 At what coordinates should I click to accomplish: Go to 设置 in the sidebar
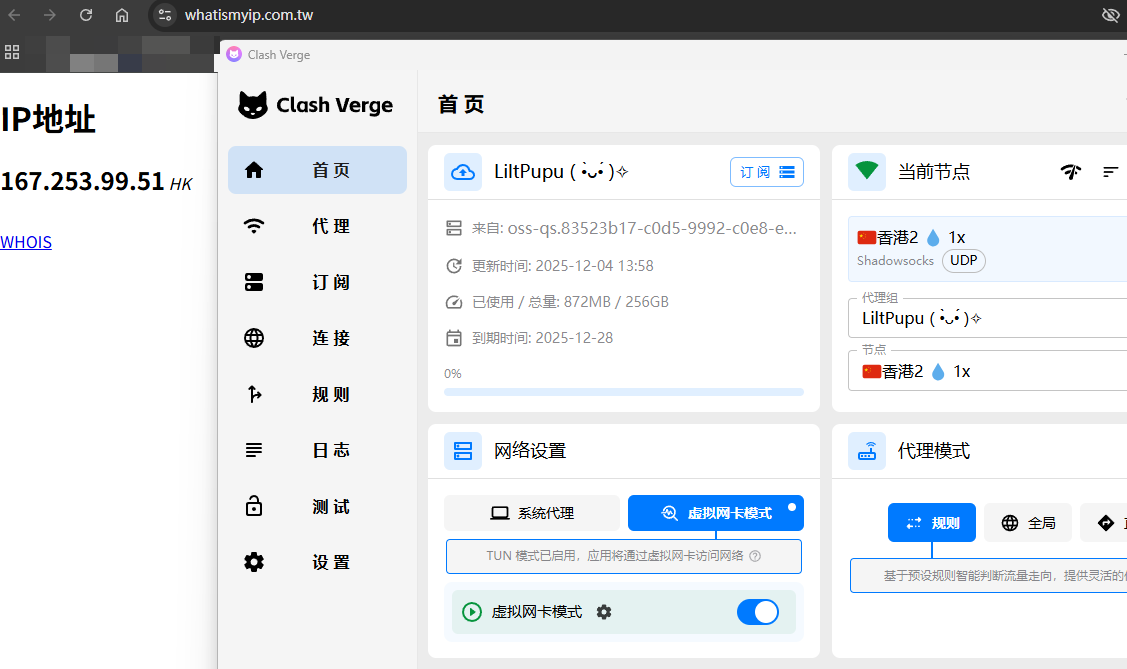coord(317,563)
